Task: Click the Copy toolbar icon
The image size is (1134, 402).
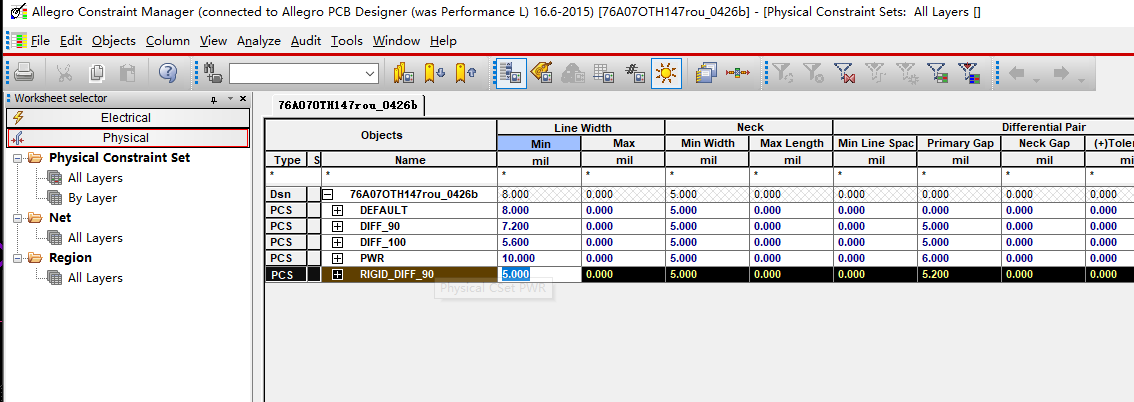Action: tap(96, 72)
